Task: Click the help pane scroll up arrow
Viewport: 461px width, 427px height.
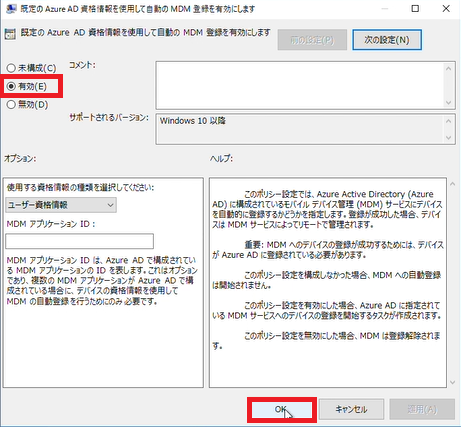Action: tap(453, 184)
